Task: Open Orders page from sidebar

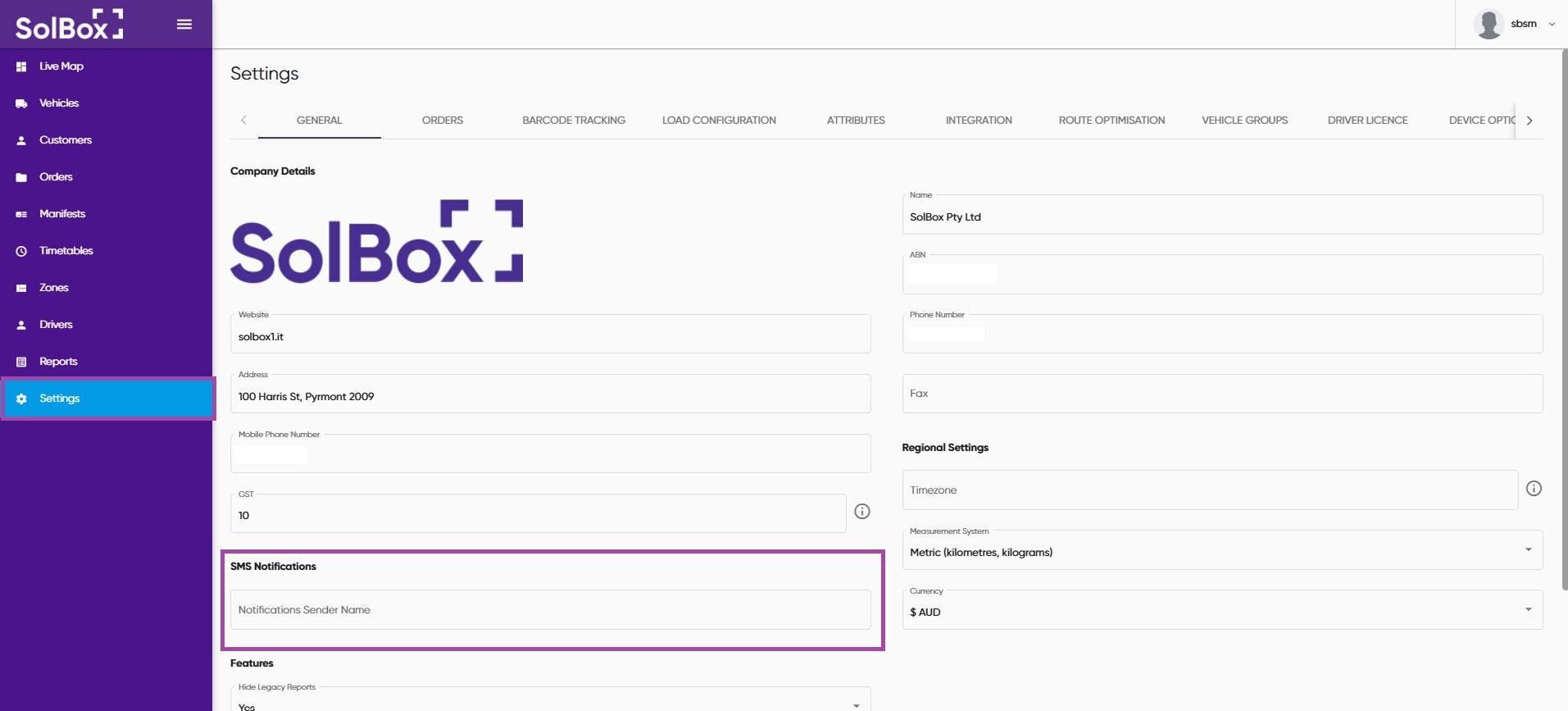Action: 107,177
